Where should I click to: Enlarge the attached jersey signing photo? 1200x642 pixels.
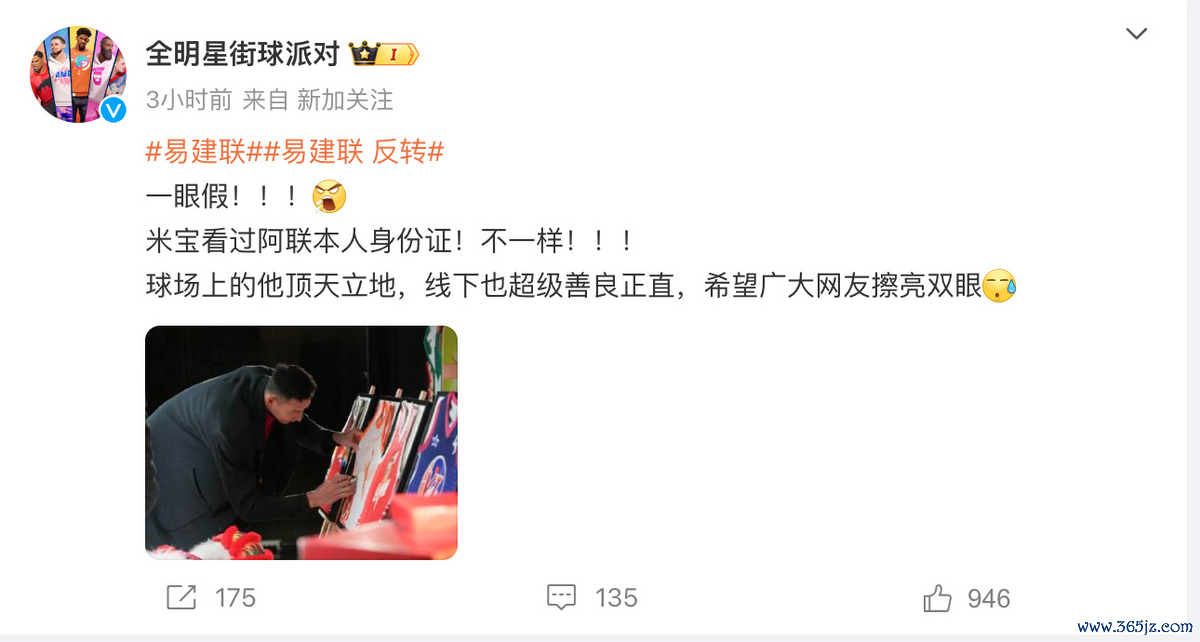301,442
